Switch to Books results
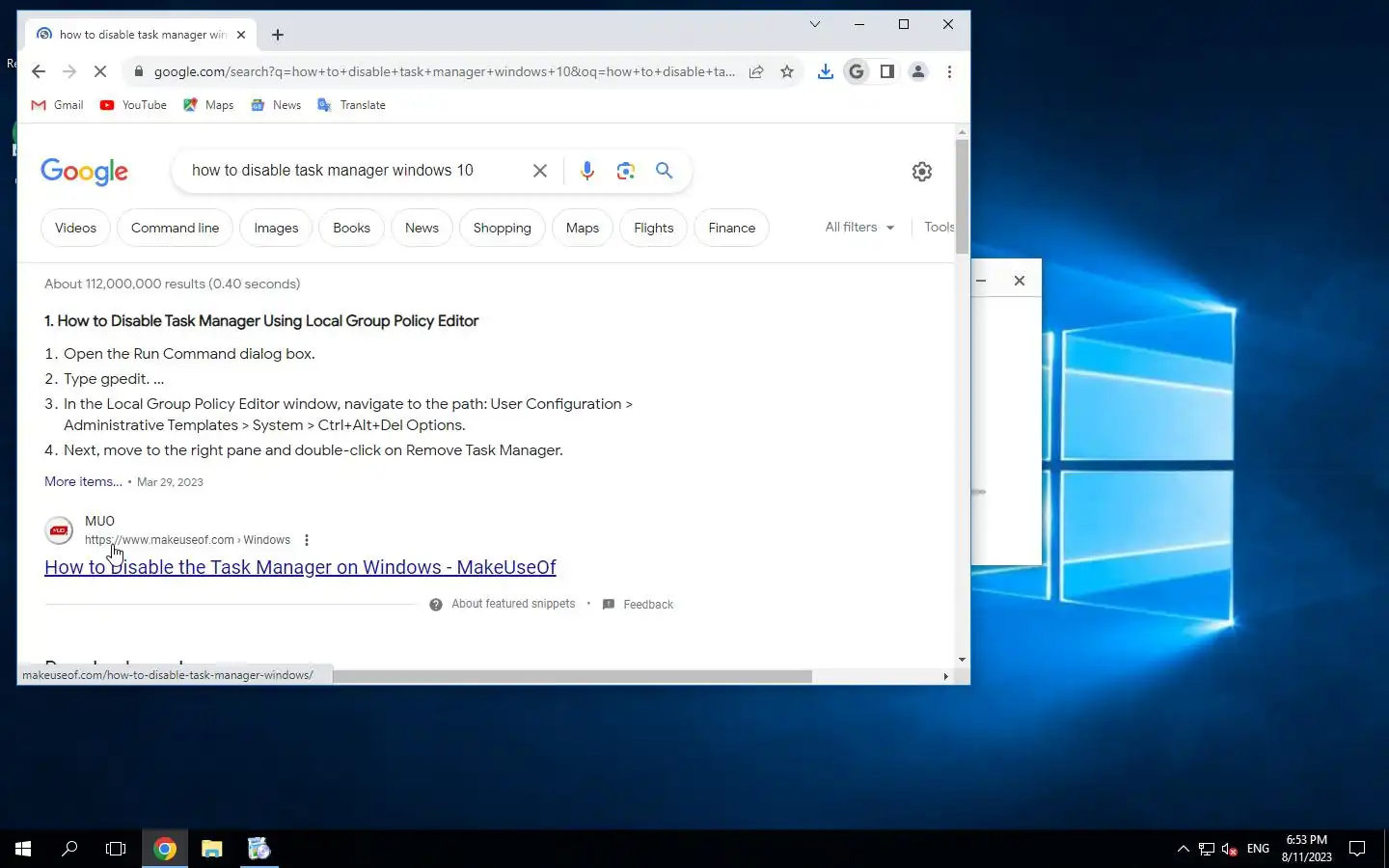 click(351, 228)
